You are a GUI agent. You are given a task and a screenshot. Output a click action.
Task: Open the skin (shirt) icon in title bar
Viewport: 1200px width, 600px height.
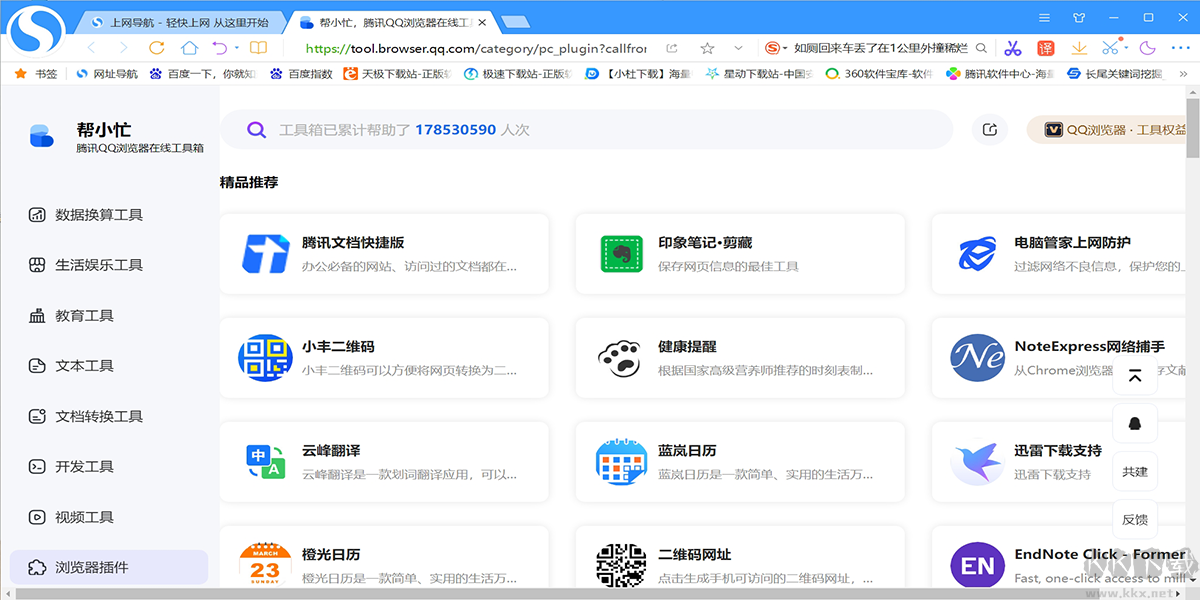coord(1079,17)
